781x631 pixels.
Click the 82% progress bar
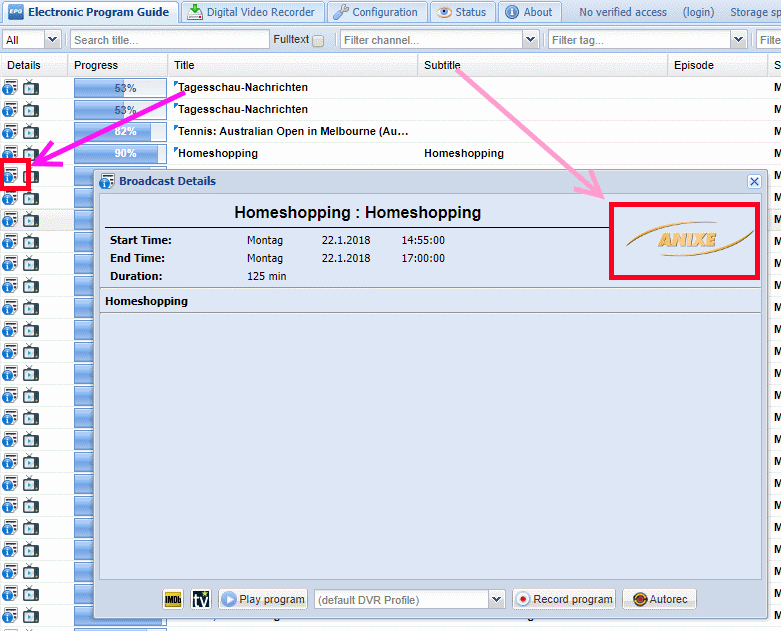[120, 131]
